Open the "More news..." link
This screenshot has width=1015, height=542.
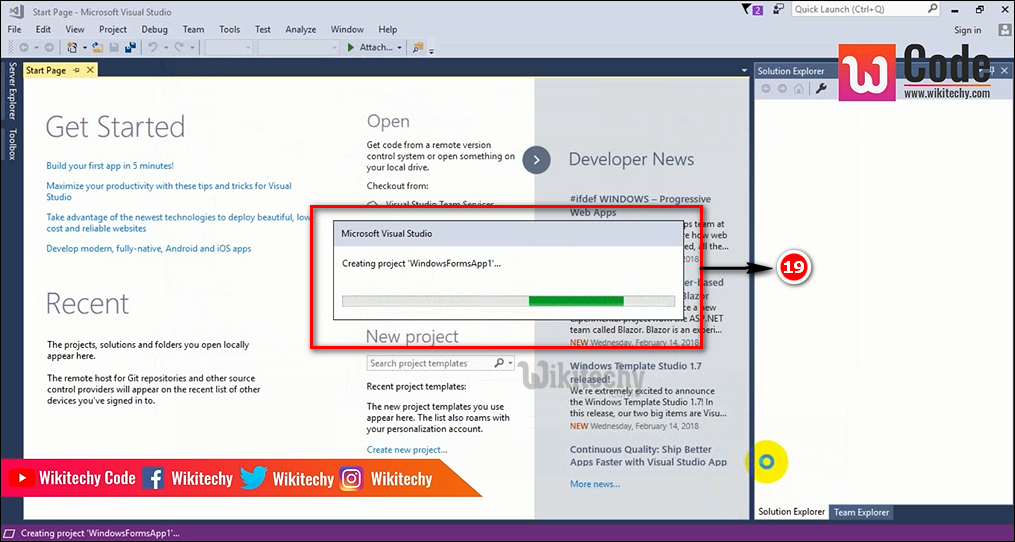[x=594, y=484]
